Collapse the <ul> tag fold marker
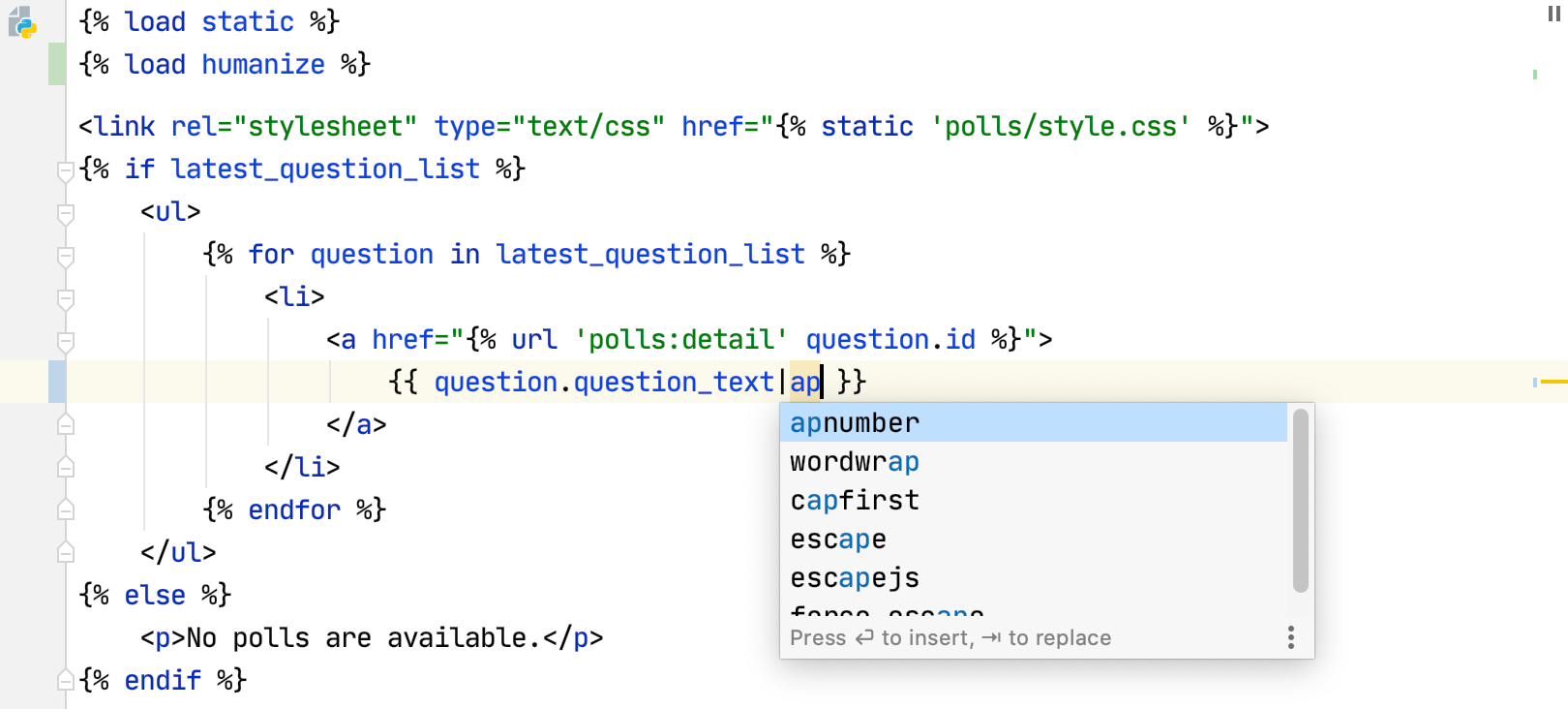 66,214
